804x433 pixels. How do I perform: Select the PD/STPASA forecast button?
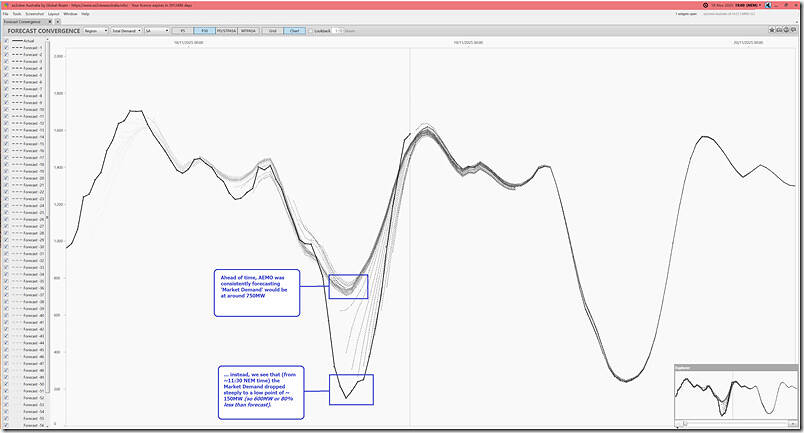pyautogui.click(x=226, y=31)
